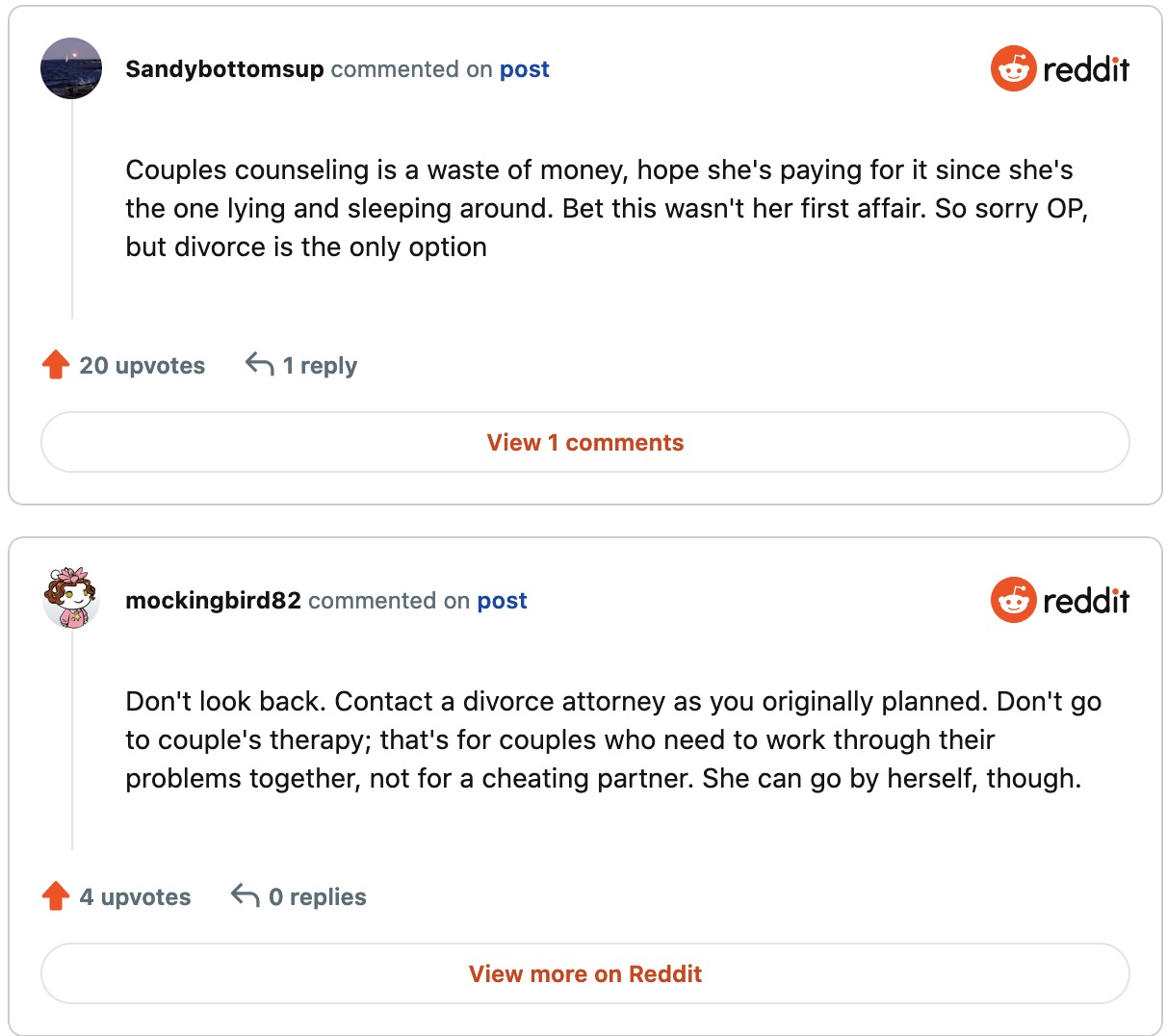Upvote mockingbird82's comment using the arrow
Image resolution: width=1167 pixels, height=1036 pixels.
coord(56,896)
